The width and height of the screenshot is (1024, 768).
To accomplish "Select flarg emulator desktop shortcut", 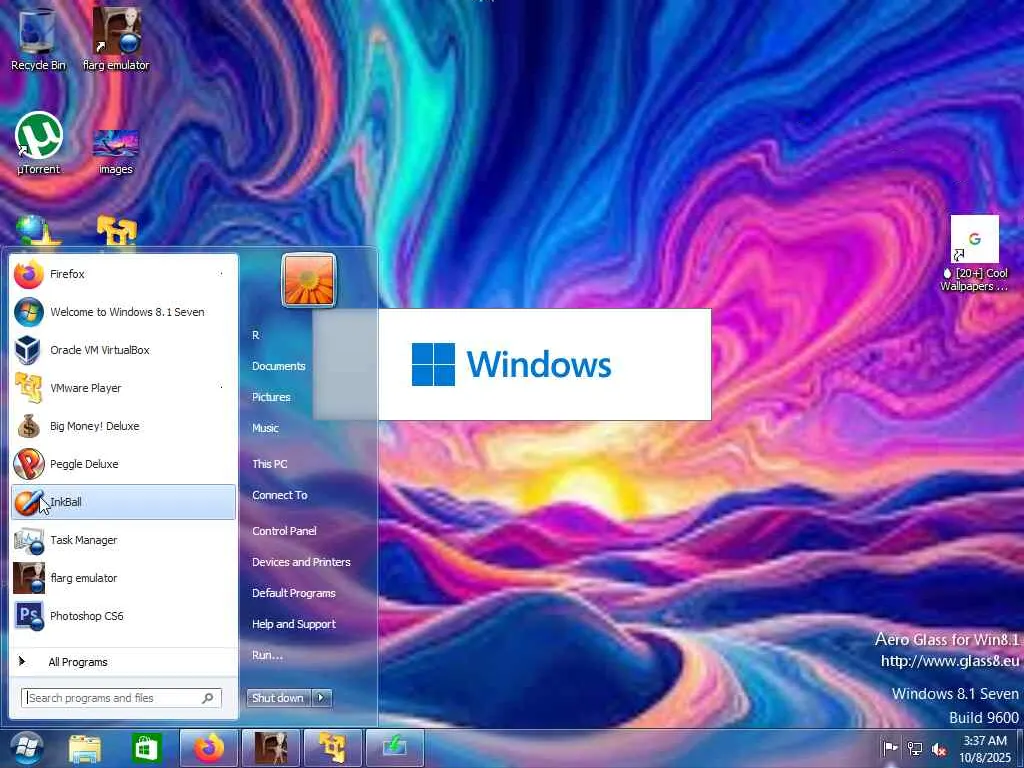I will tap(116, 39).
